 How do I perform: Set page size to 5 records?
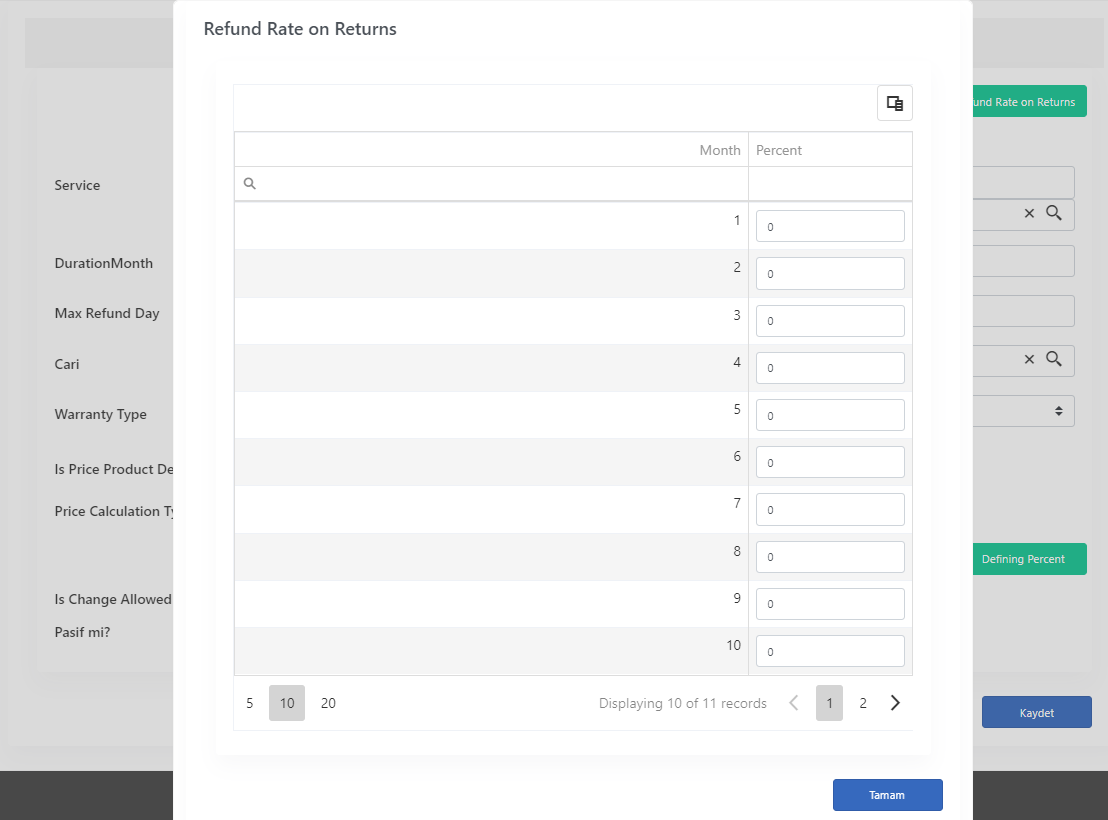249,703
